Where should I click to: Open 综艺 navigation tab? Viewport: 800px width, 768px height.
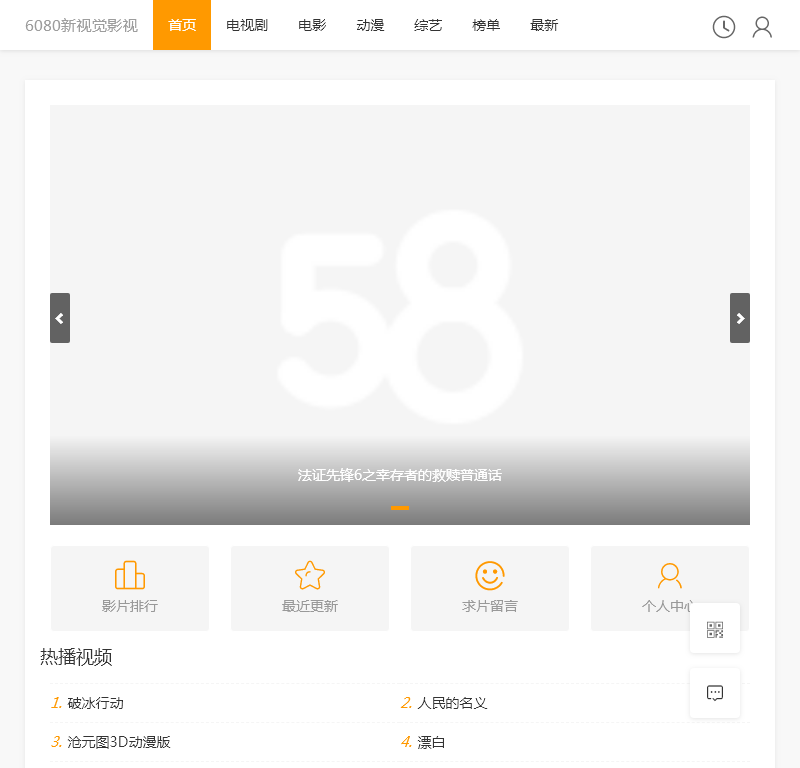click(428, 25)
